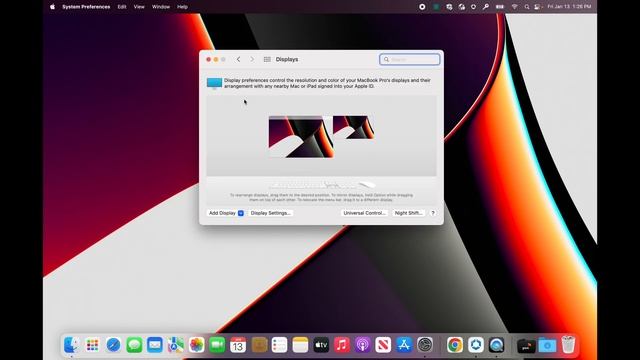640x360 pixels.
Task: Open Spotlight search in menu bar
Action: (527, 7)
